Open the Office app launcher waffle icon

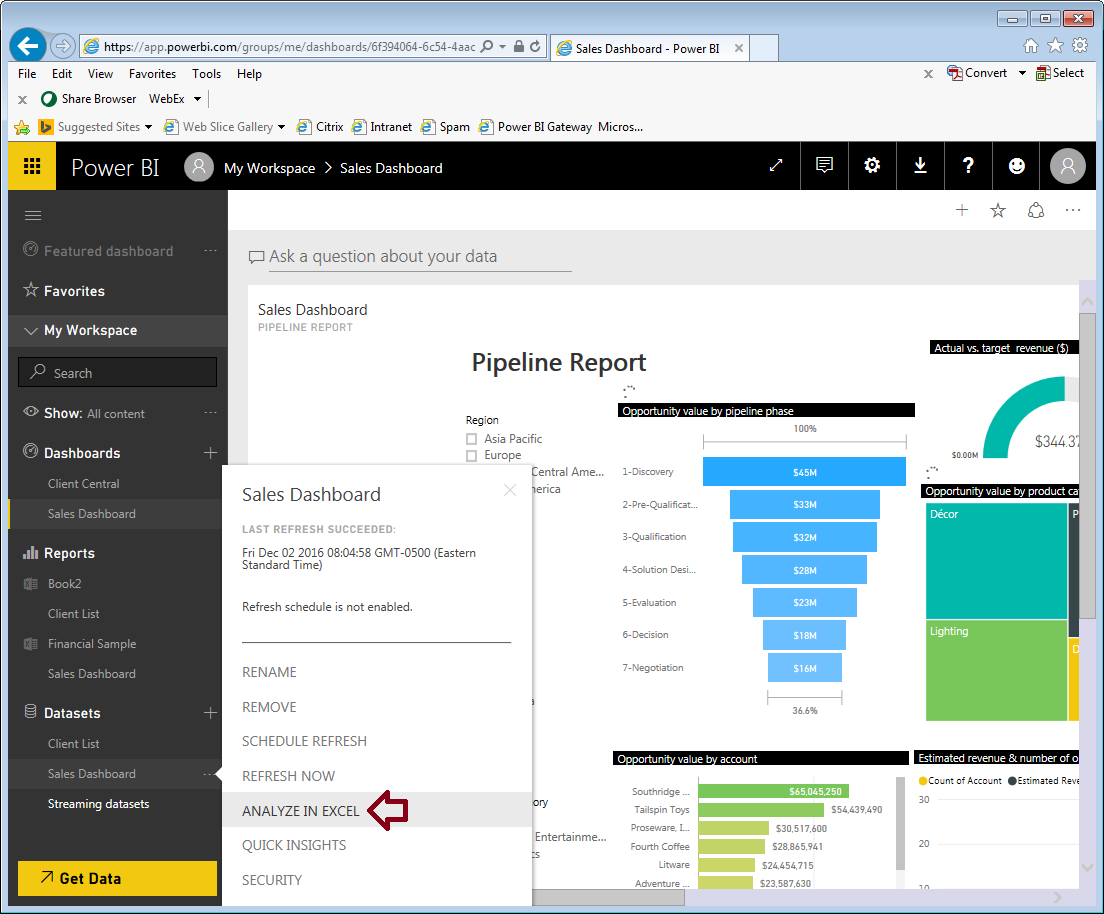click(x=31, y=166)
